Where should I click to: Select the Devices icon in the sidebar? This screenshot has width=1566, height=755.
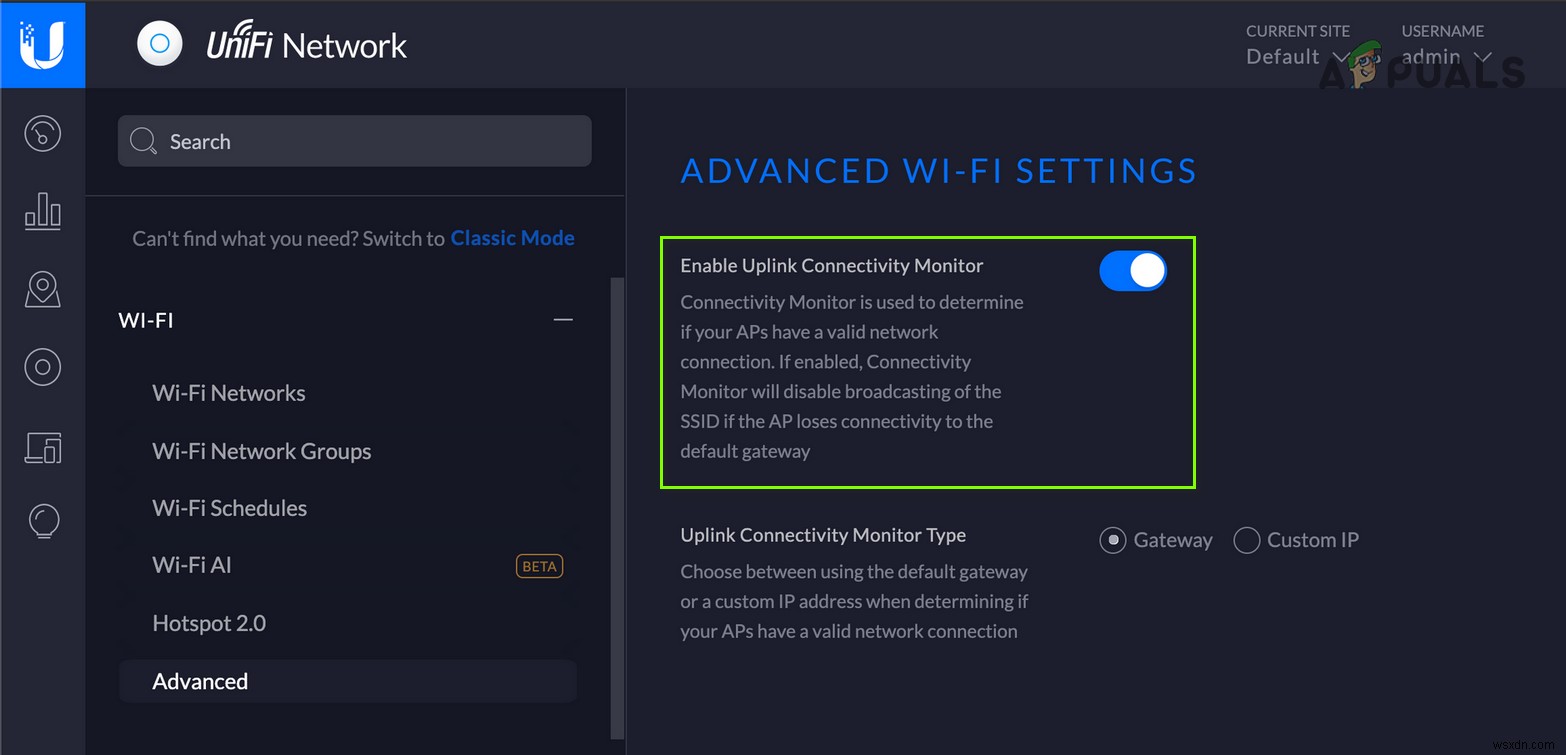click(43, 367)
